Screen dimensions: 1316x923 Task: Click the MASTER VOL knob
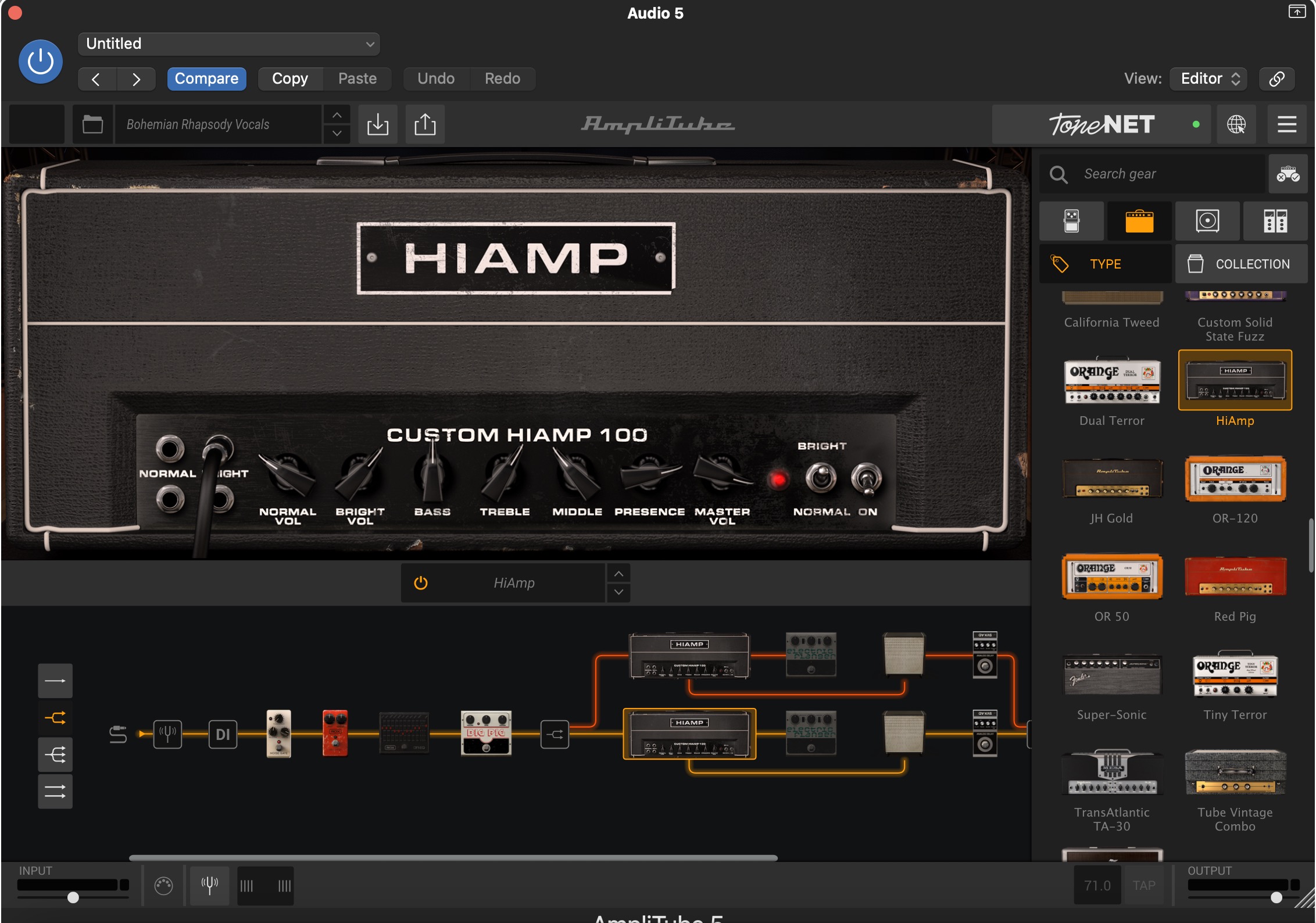tap(722, 473)
